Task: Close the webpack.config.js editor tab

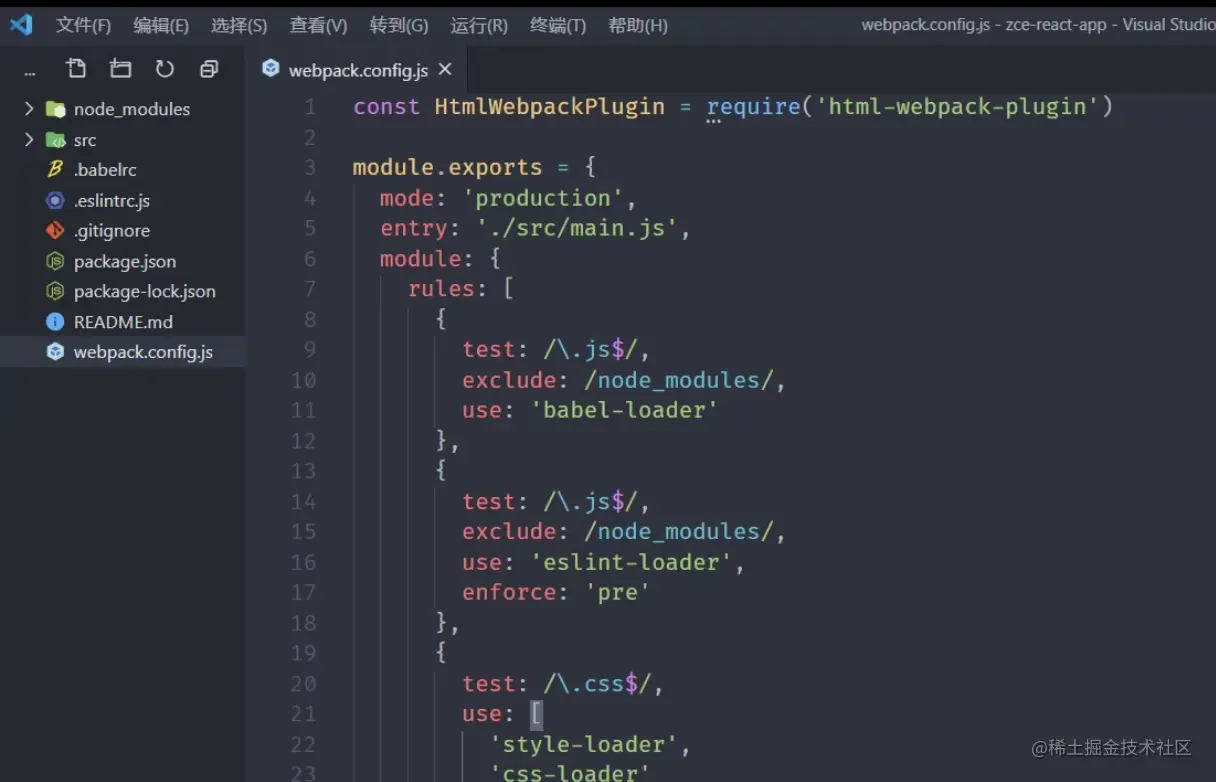Action: (445, 69)
